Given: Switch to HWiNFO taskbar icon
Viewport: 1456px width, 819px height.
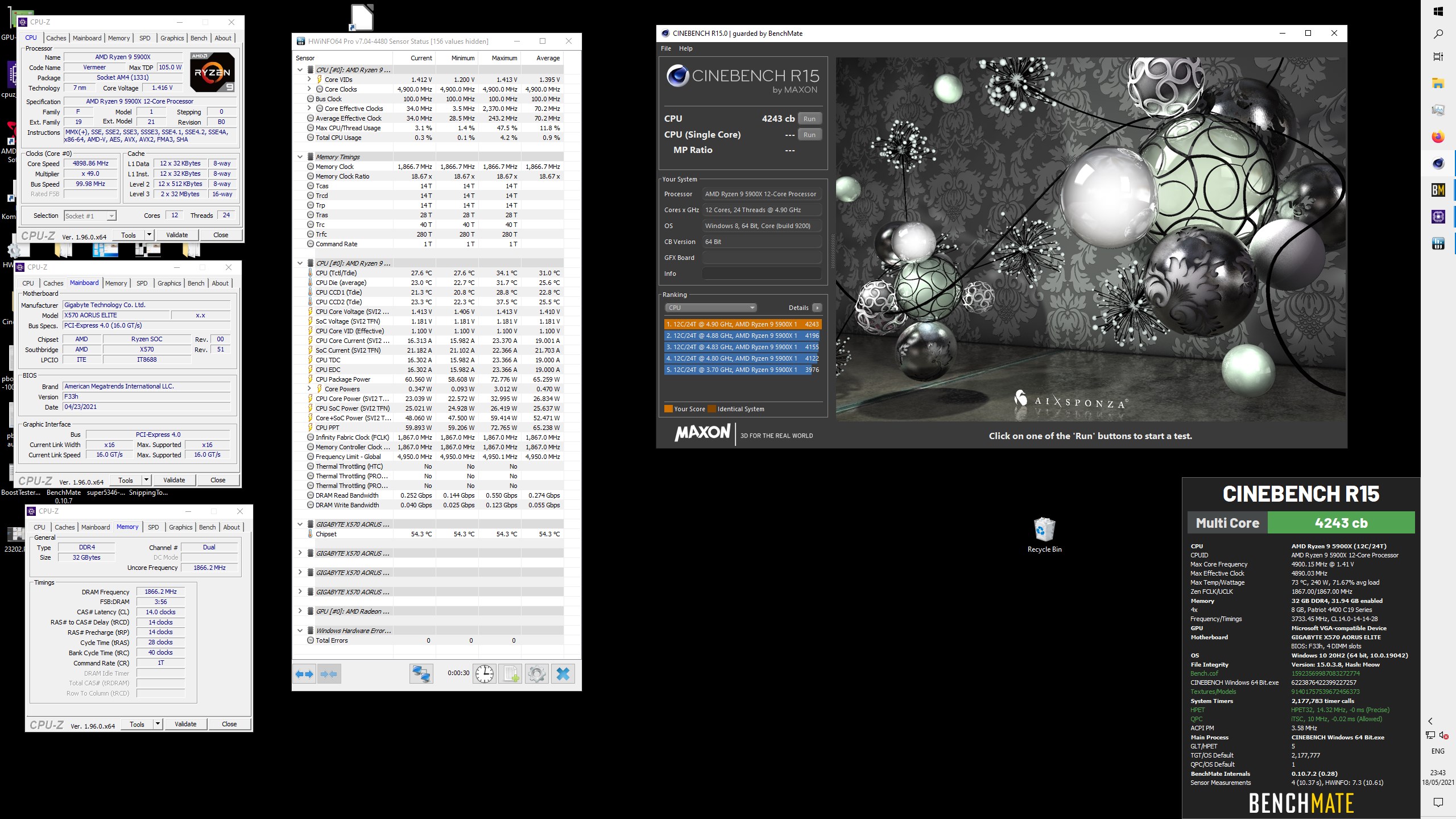Looking at the screenshot, I should 1438,243.
